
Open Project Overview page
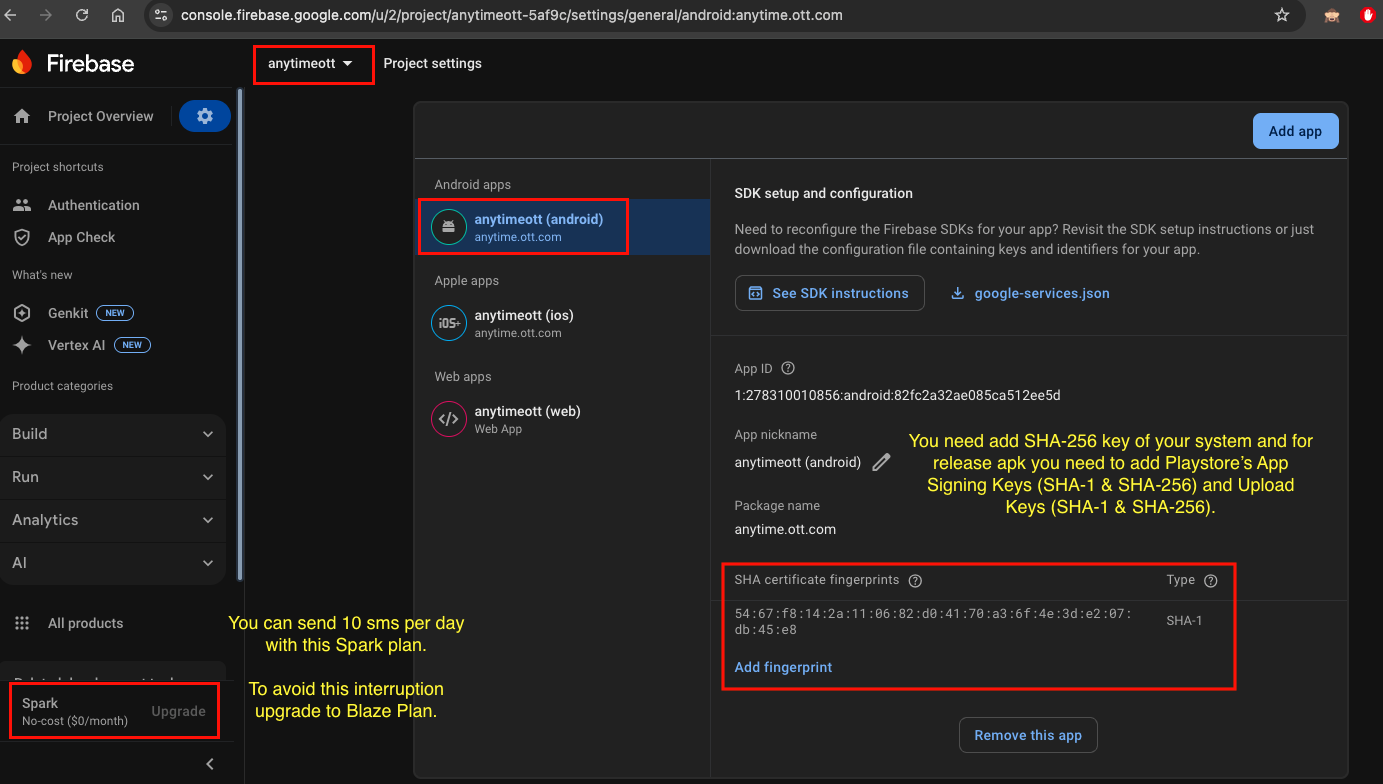(100, 116)
